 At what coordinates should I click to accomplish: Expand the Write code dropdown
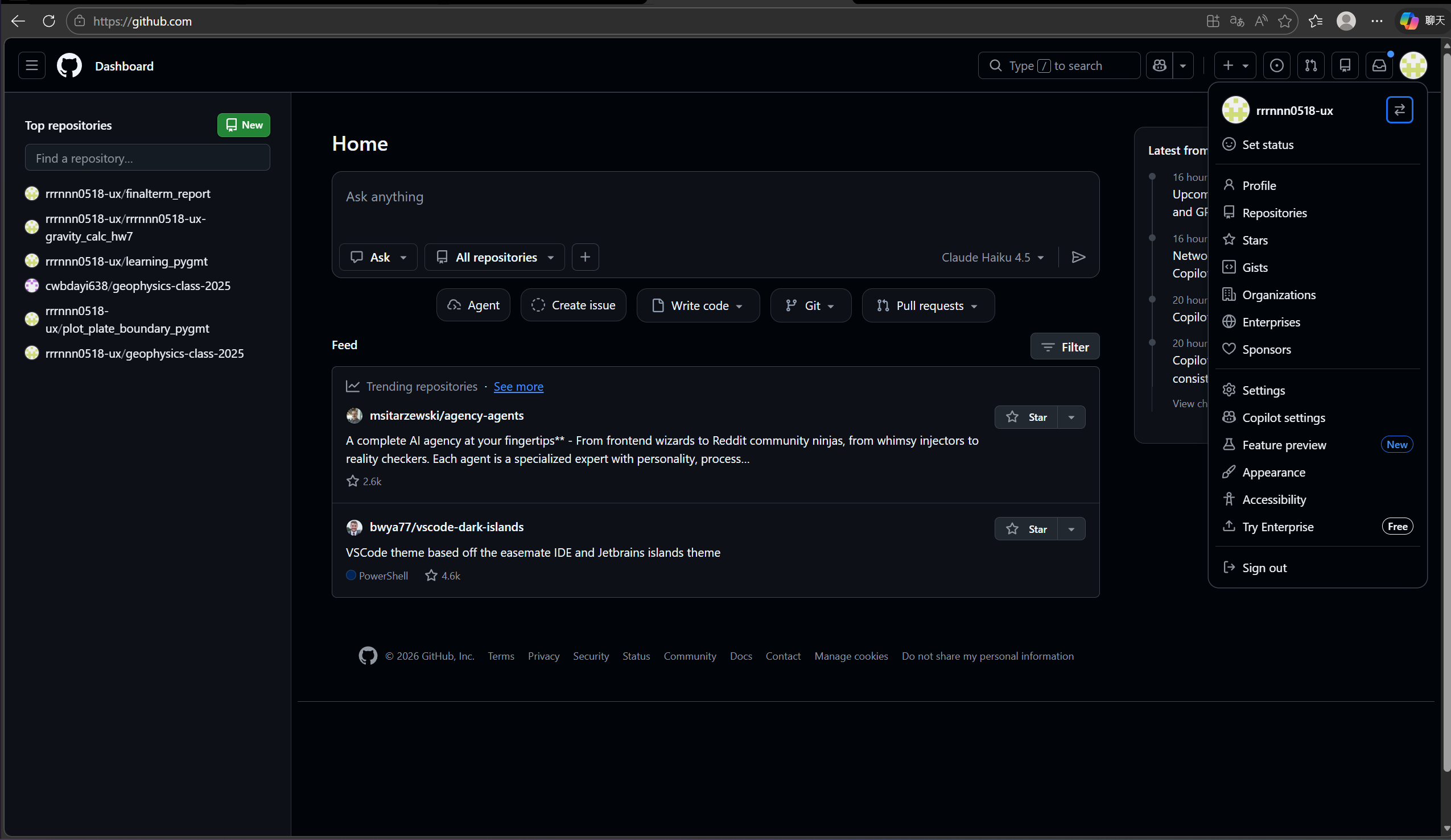[698, 305]
